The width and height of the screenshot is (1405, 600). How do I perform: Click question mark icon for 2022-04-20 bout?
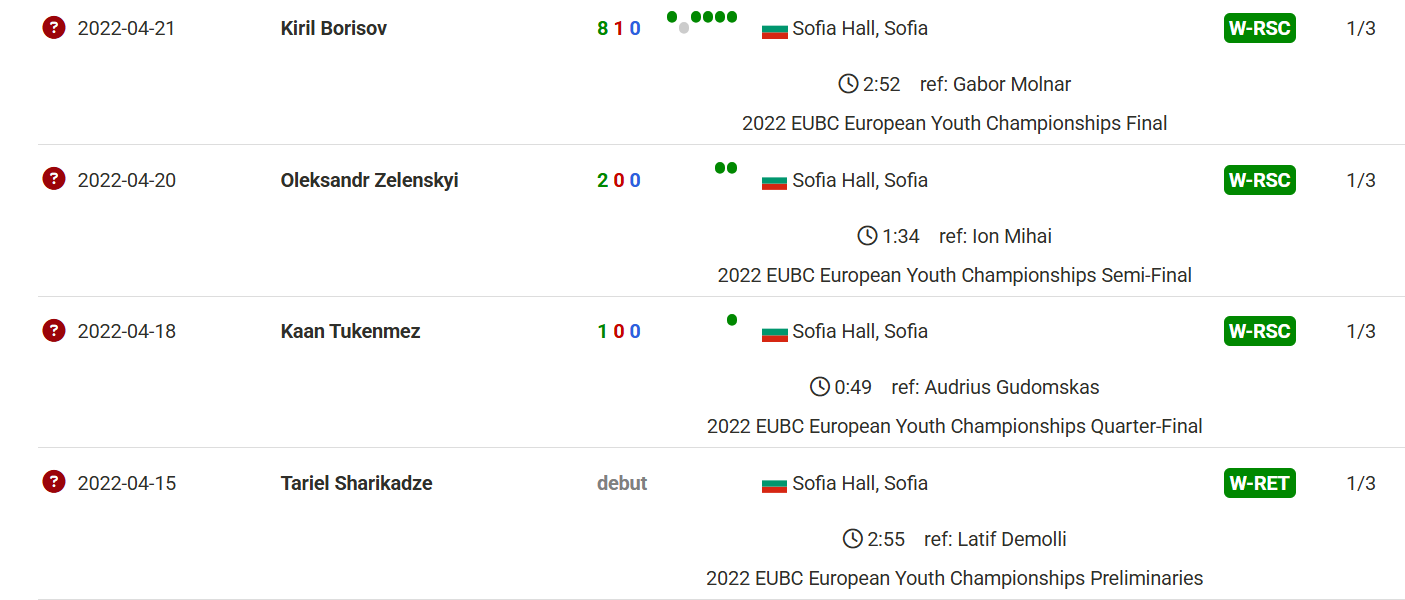pos(54,179)
